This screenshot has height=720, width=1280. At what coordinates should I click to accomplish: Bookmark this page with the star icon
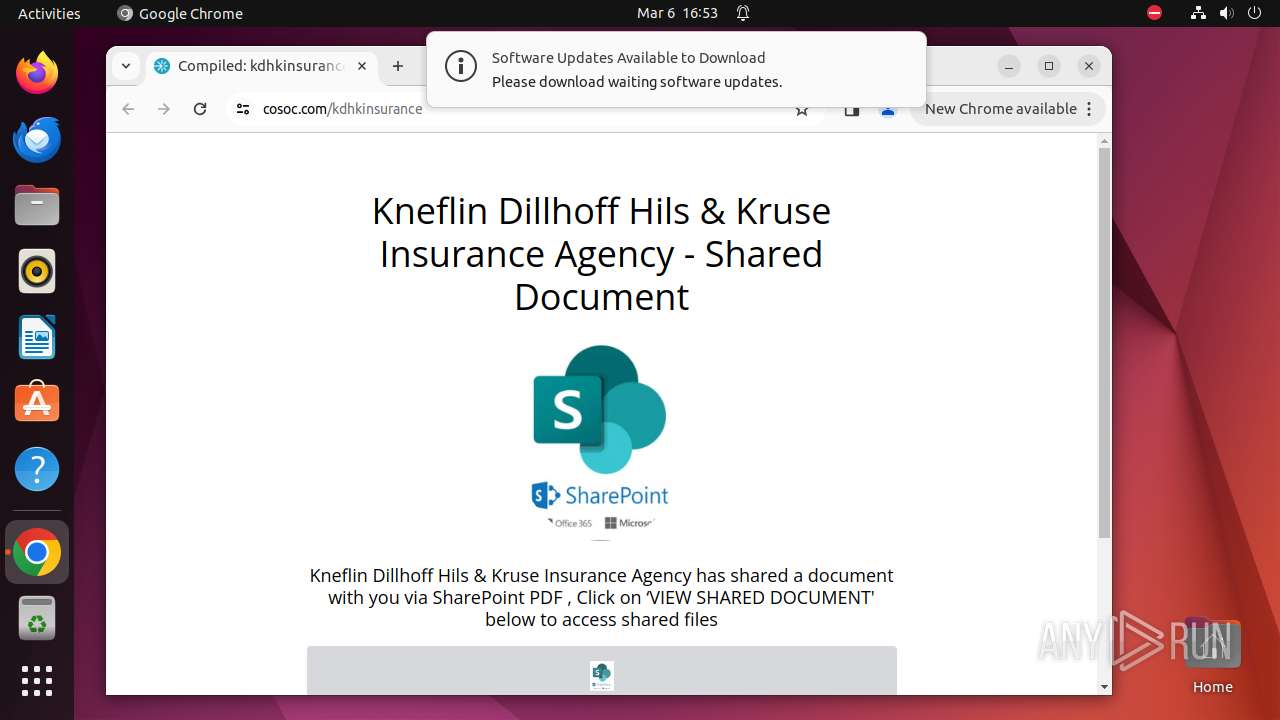(802, 110)
